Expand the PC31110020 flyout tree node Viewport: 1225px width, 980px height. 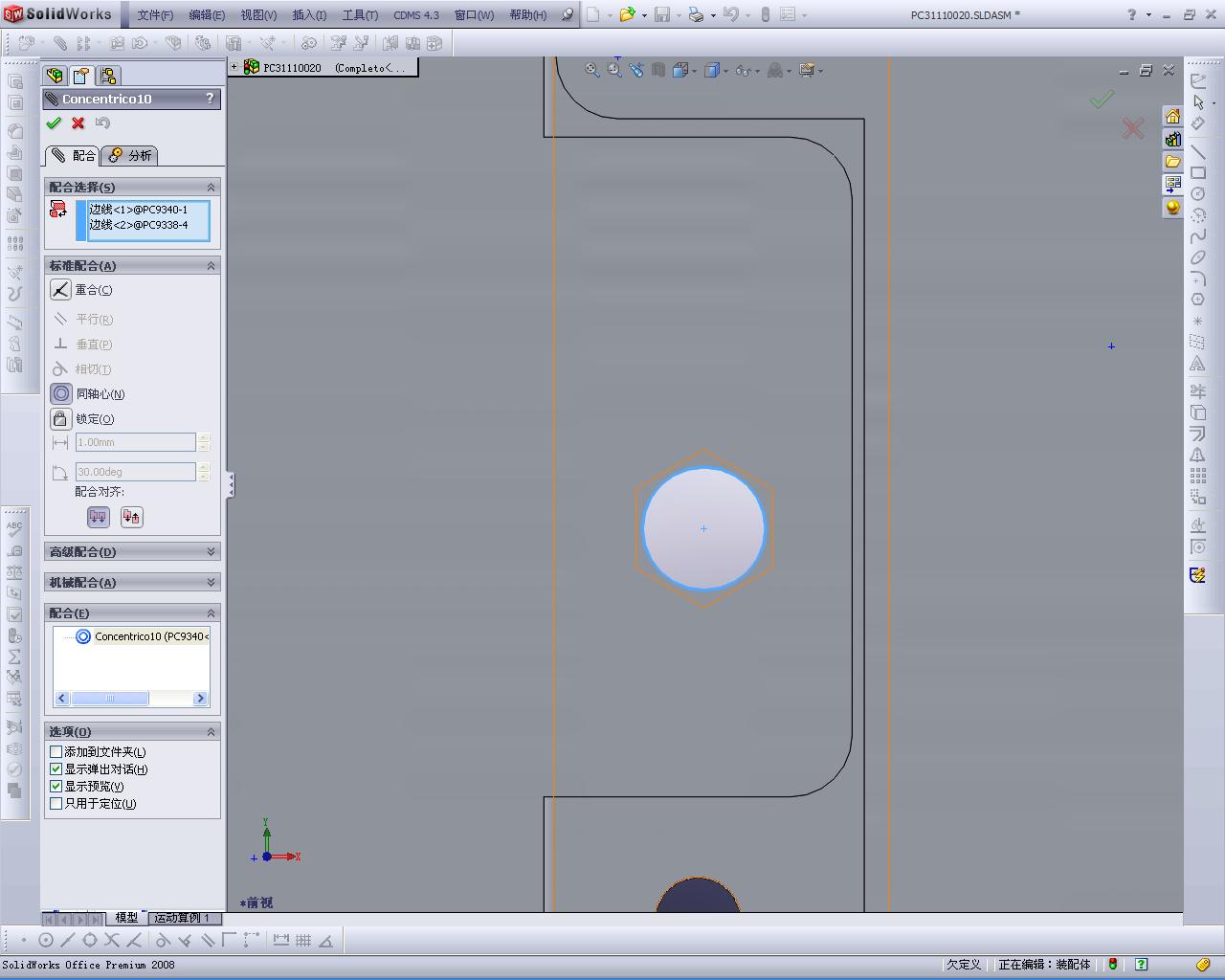[x=234, y=66]
